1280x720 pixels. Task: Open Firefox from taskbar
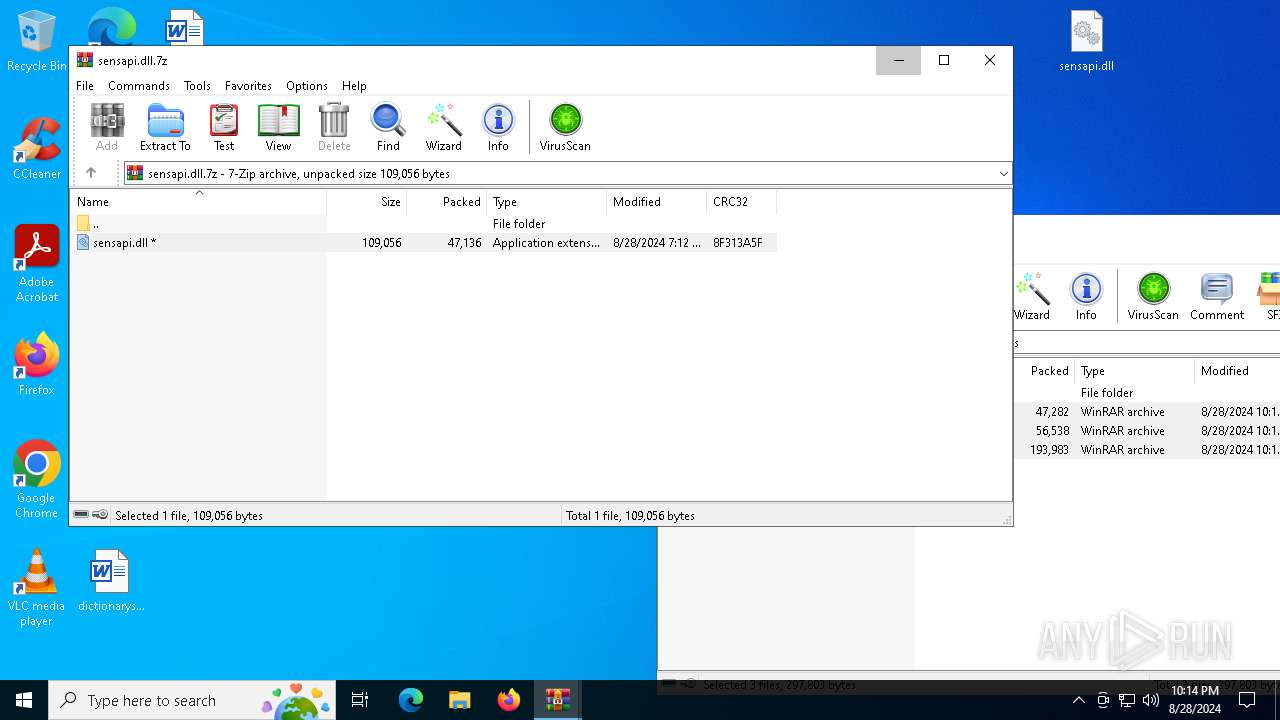509,700
